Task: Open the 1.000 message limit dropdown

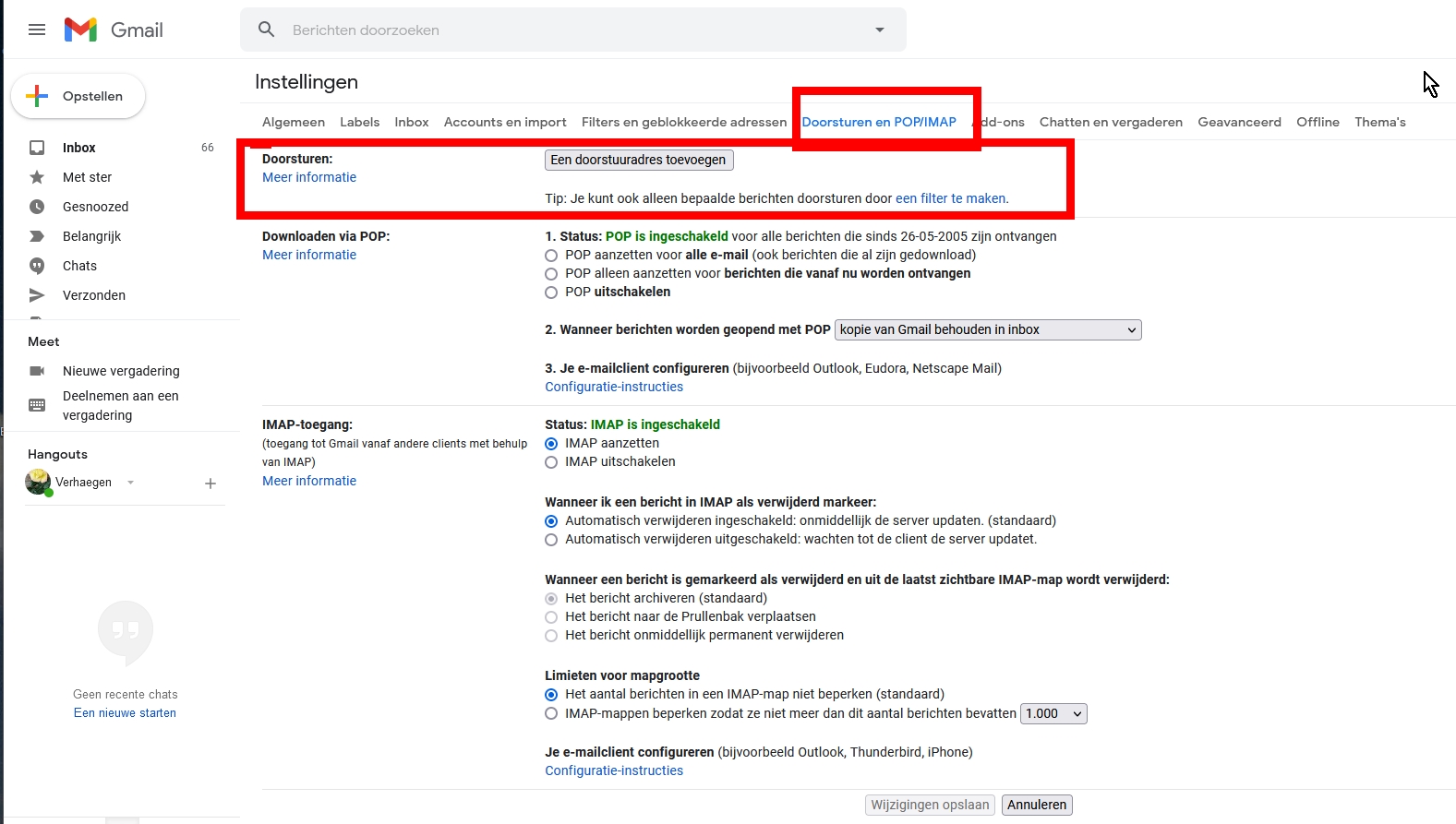Action: pyautogui.click(x=1053, y=713)
